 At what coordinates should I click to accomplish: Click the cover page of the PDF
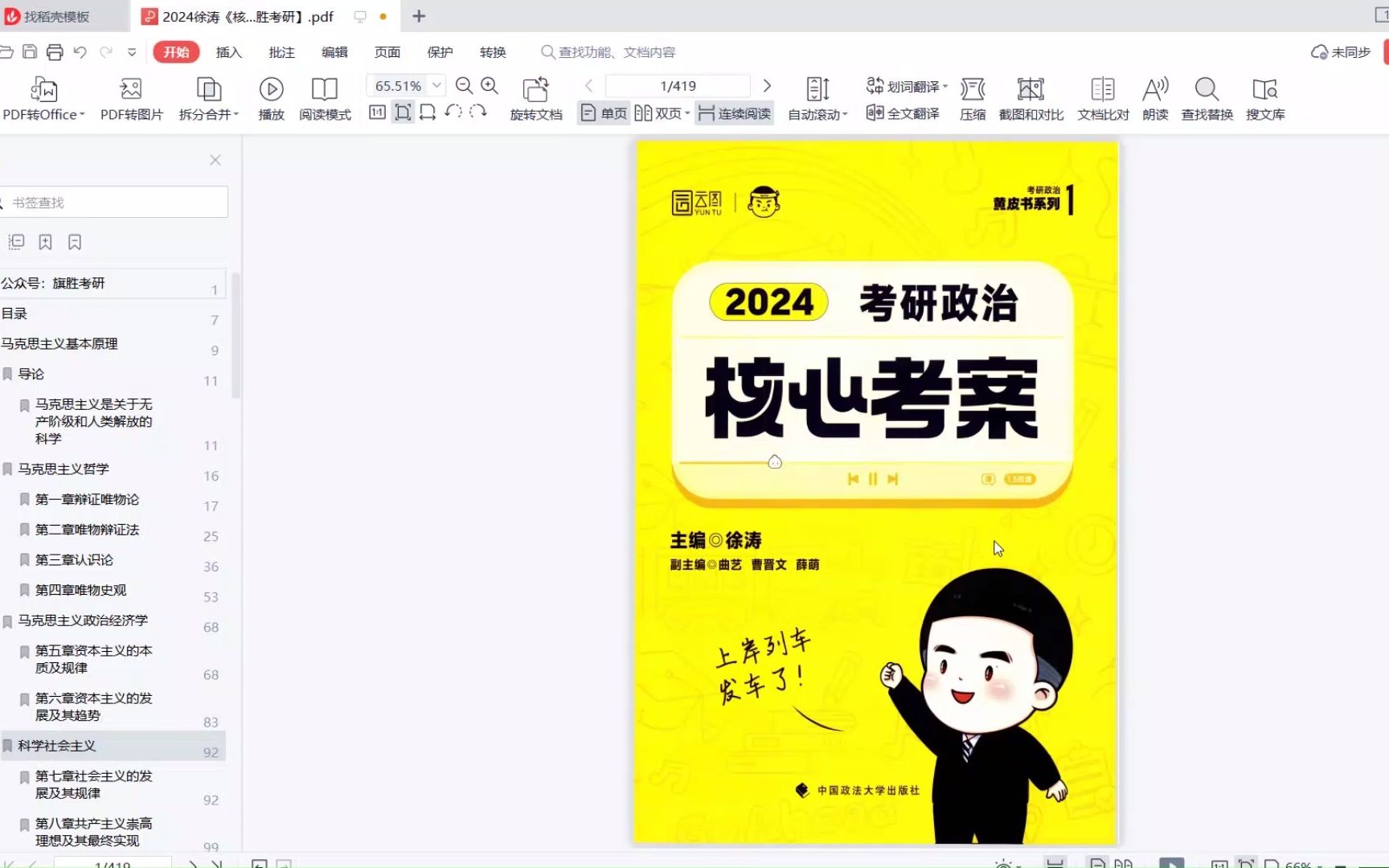click(876, 492)
